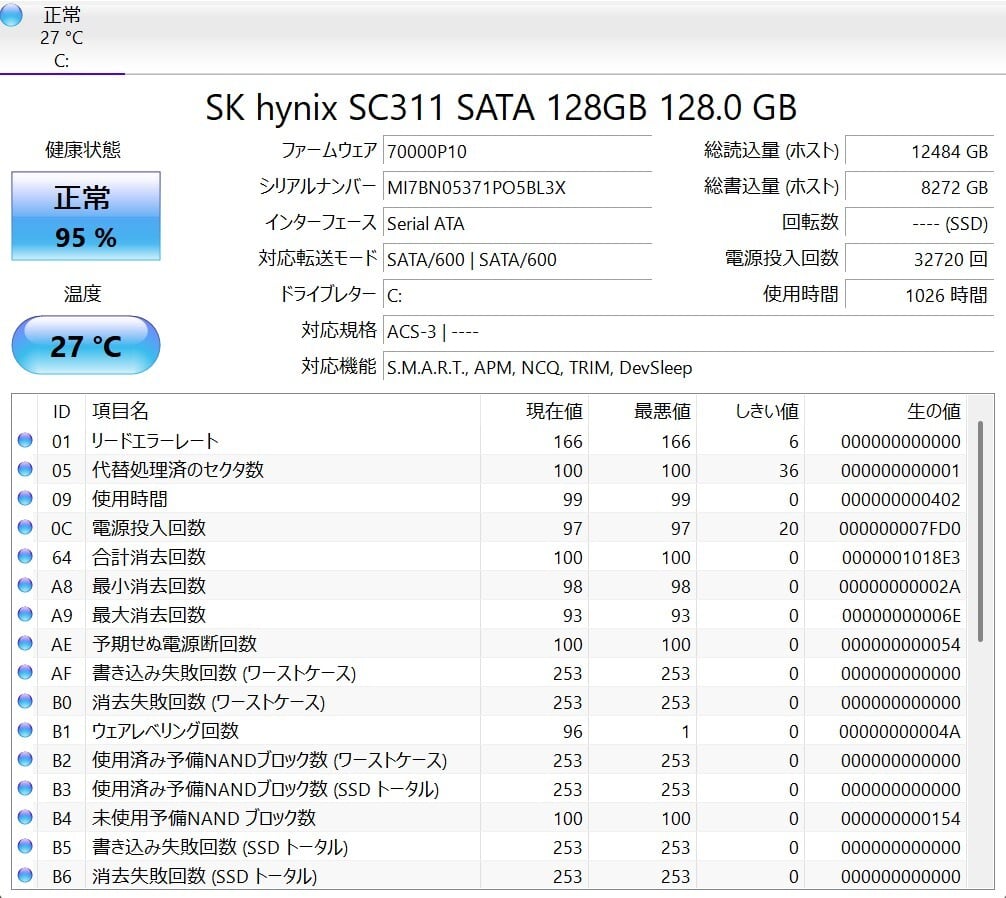Click status orb for 未使用予備NAND ブロック数 row

[25, 818]
